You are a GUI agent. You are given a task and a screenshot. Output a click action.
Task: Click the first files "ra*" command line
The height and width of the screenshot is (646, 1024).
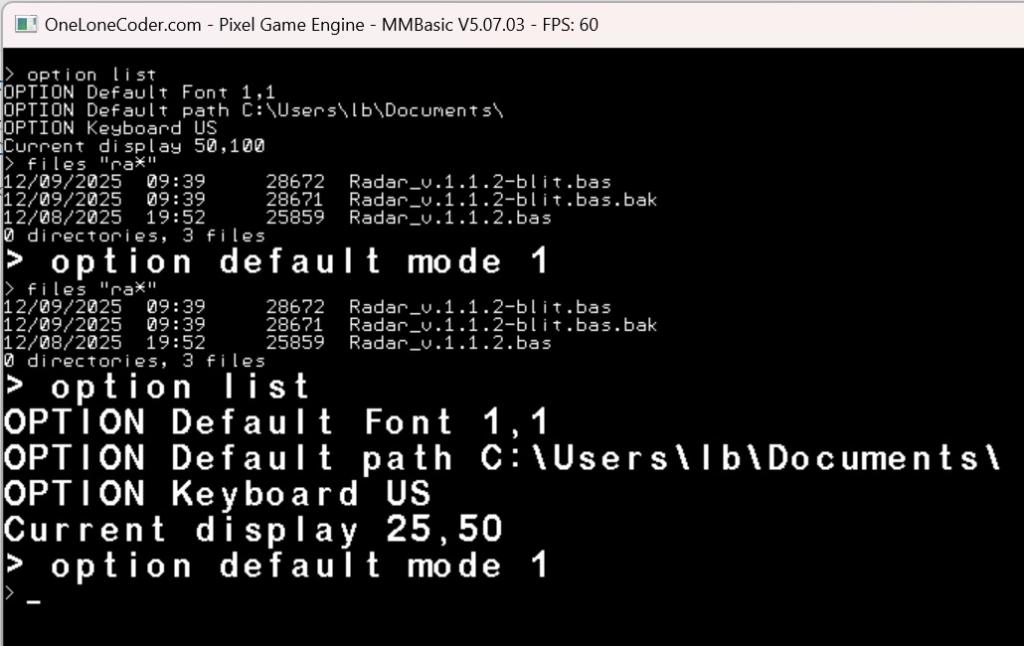tap(92, 164)
